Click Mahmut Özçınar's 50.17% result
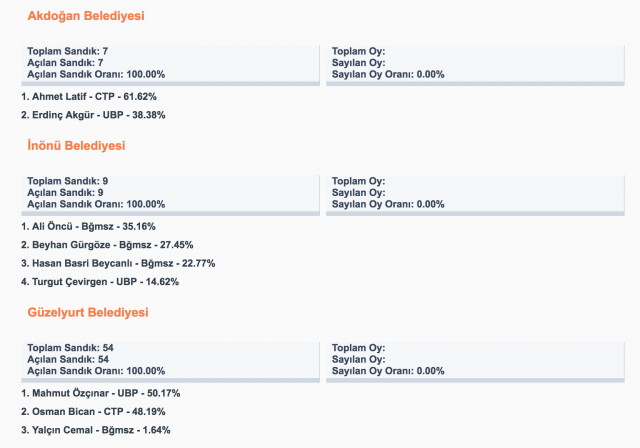 click(100, 393)
